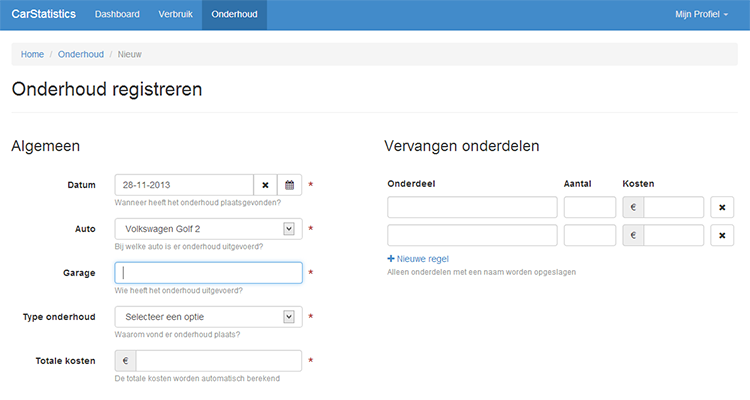Click the first Onderdeel name field
Screen dimensions: 750x400
pos(472,207)
